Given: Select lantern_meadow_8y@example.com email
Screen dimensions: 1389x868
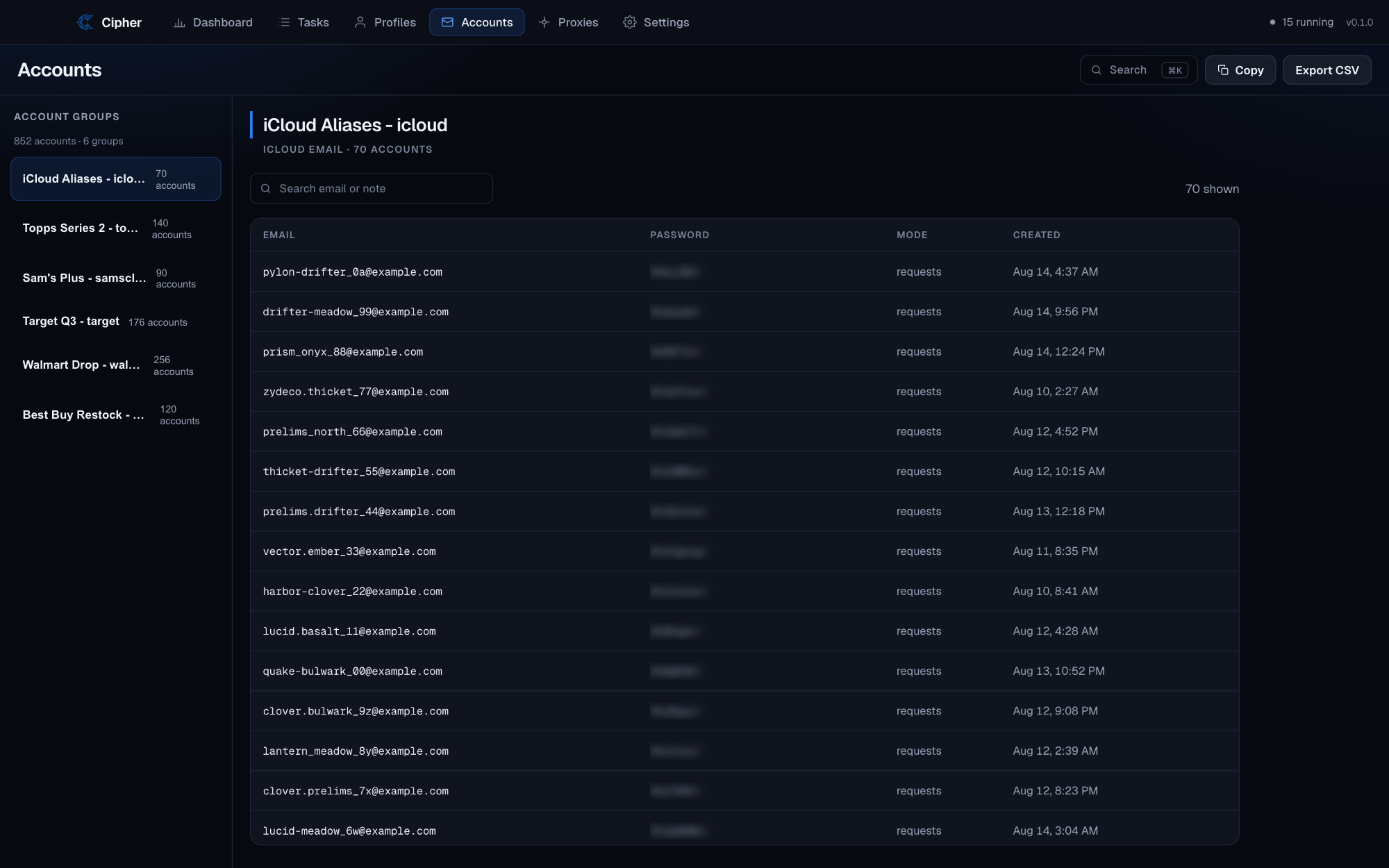Looking at the screenshot, I should click(x=356, y=751).
